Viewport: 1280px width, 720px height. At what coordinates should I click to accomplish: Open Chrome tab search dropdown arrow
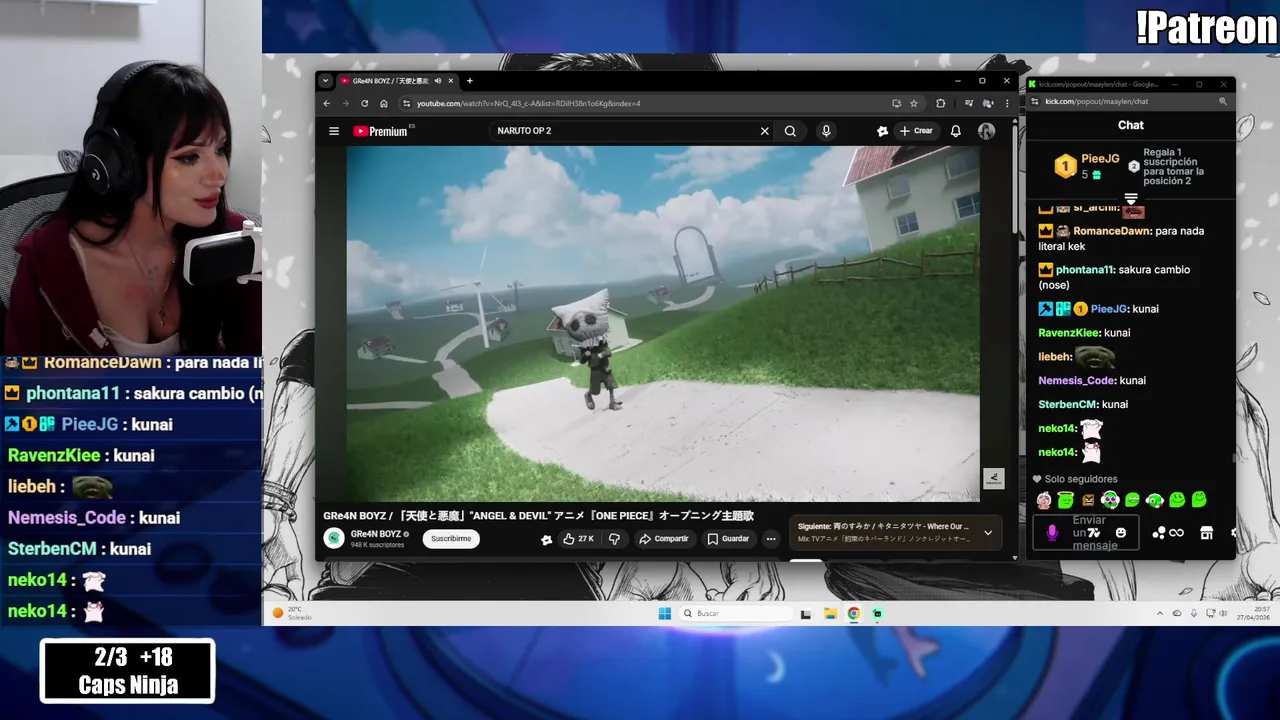(325, 81)
